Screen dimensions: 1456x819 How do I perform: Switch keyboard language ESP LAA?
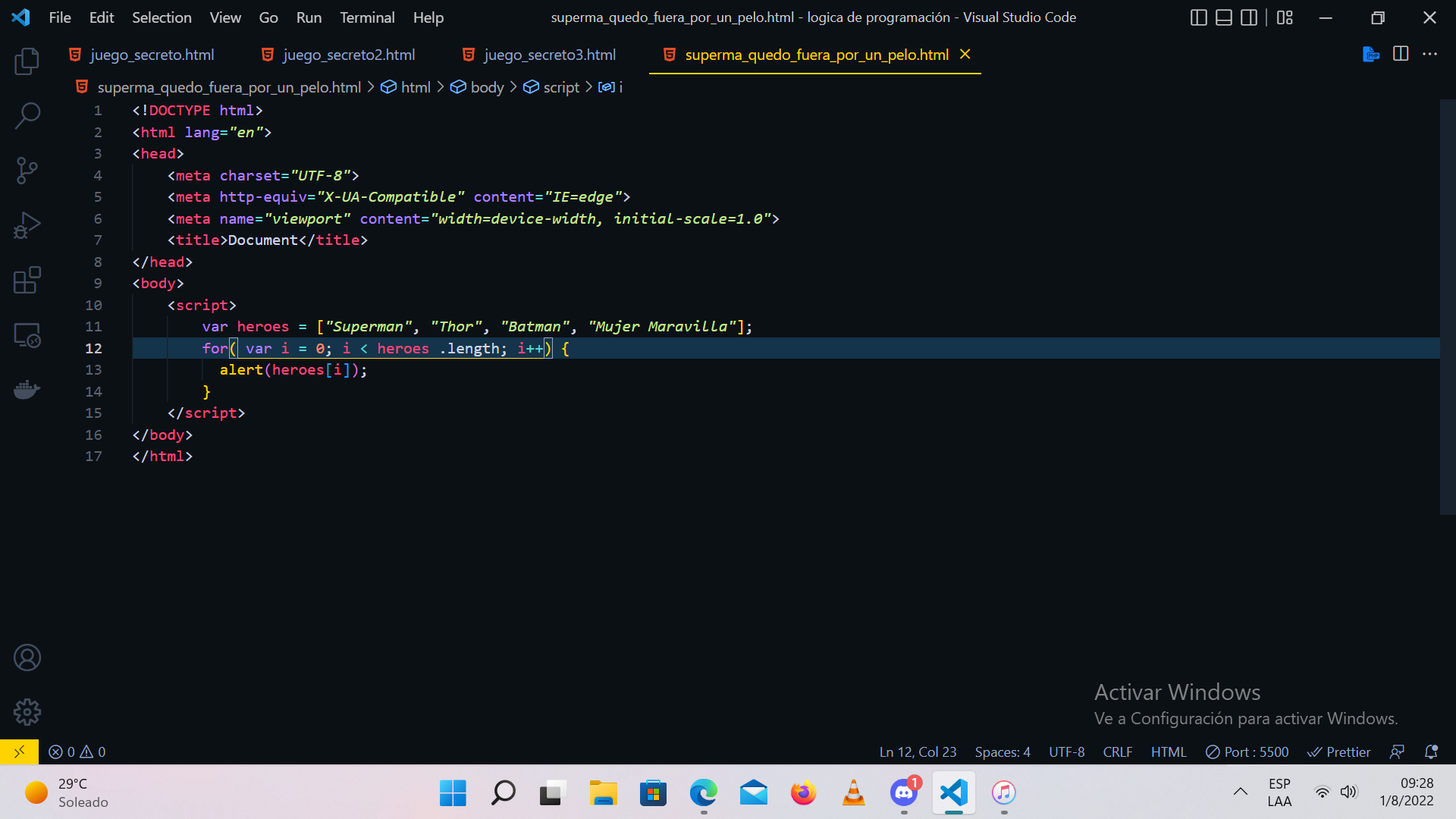[1279, 792]
